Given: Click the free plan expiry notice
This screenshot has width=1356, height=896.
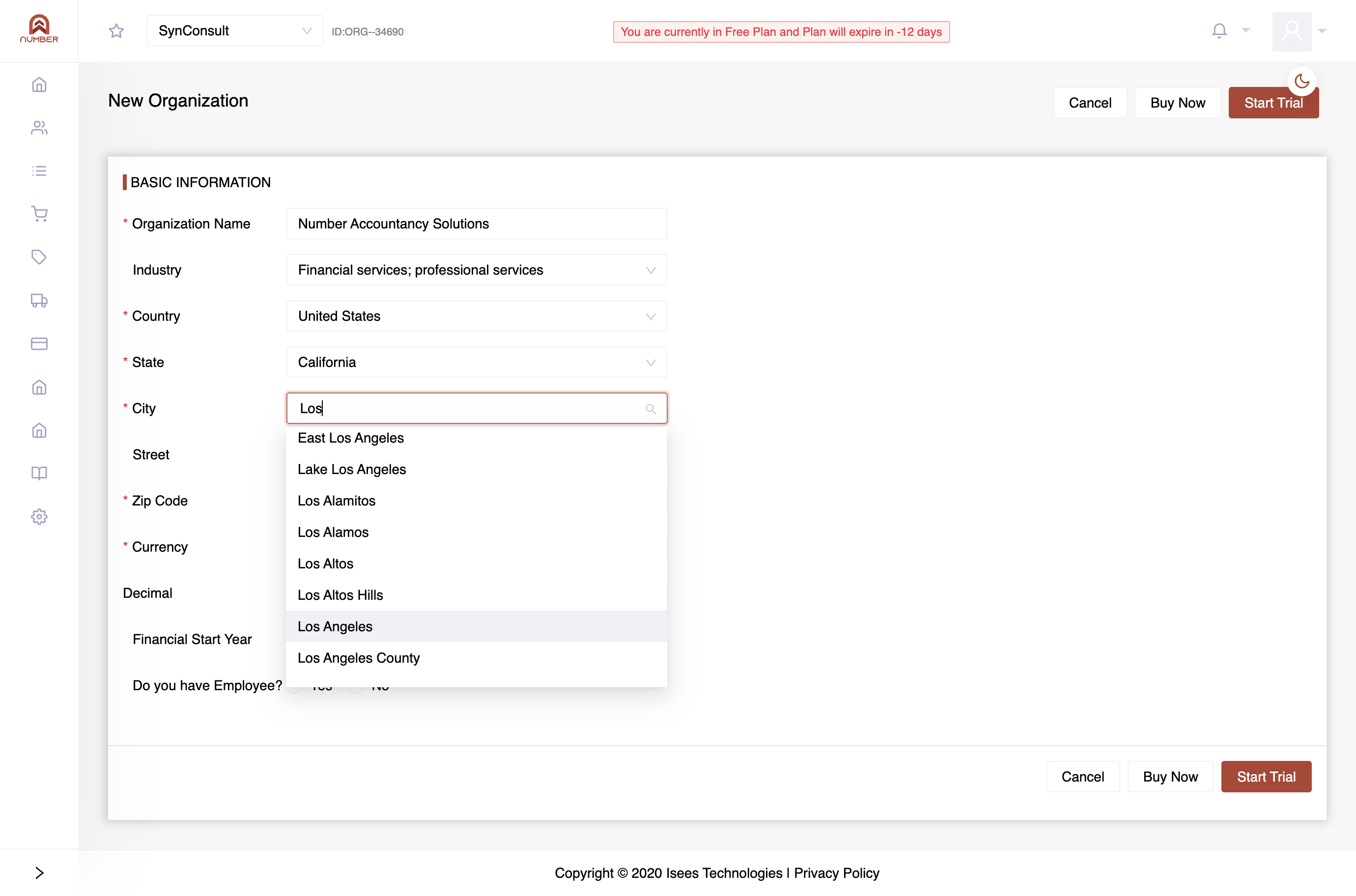Looking at the screenshot, I should tap(781, 32).
